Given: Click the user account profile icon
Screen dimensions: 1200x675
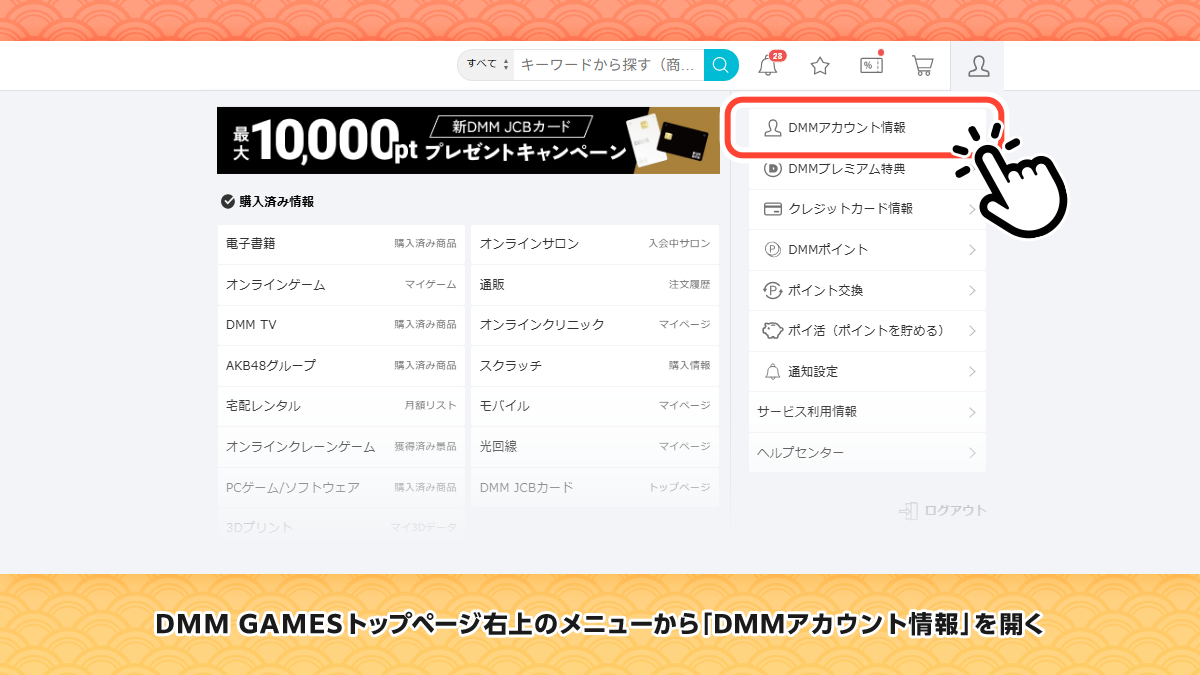Looking at the screenshot, I should pyautogui.click(x=978, y=66).
